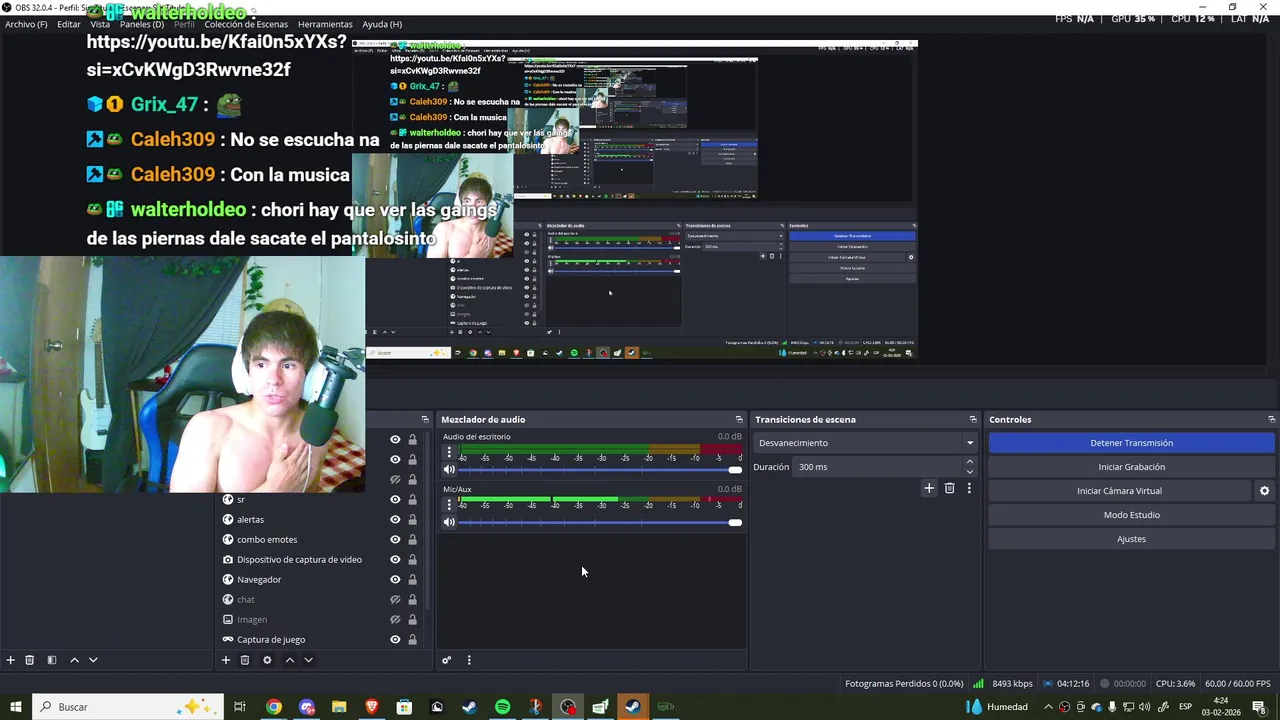Open source properties gear icon
1280x720 pixels.
pyautogui.click(x=267, y=660)
